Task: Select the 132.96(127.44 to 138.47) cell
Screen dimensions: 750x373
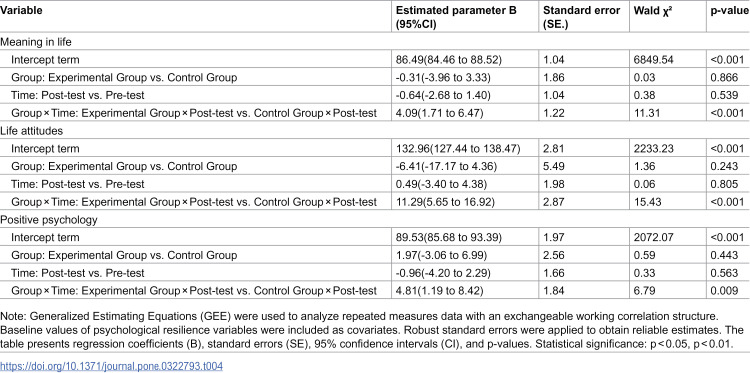Action: [457, 149]
